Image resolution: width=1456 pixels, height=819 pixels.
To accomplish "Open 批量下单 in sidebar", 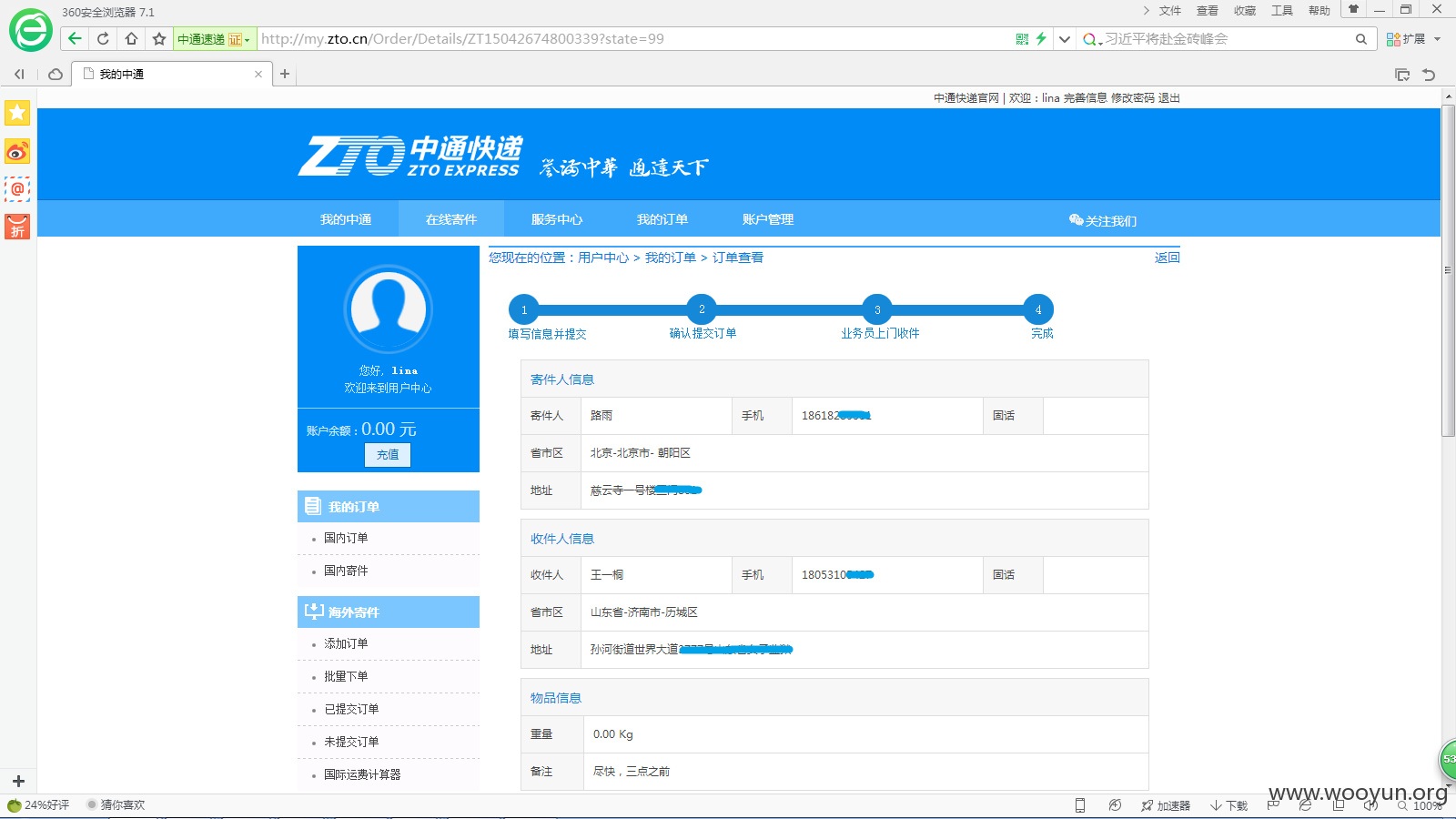I will click(346, 676).
